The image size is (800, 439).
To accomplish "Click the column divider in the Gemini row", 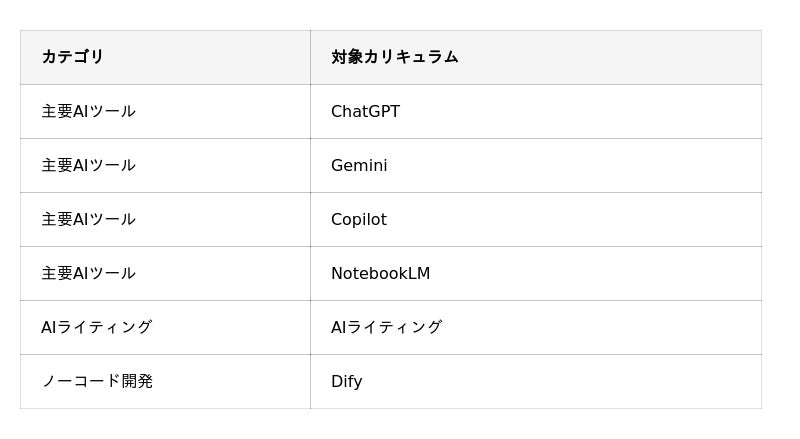I will [x=310, y=166].
